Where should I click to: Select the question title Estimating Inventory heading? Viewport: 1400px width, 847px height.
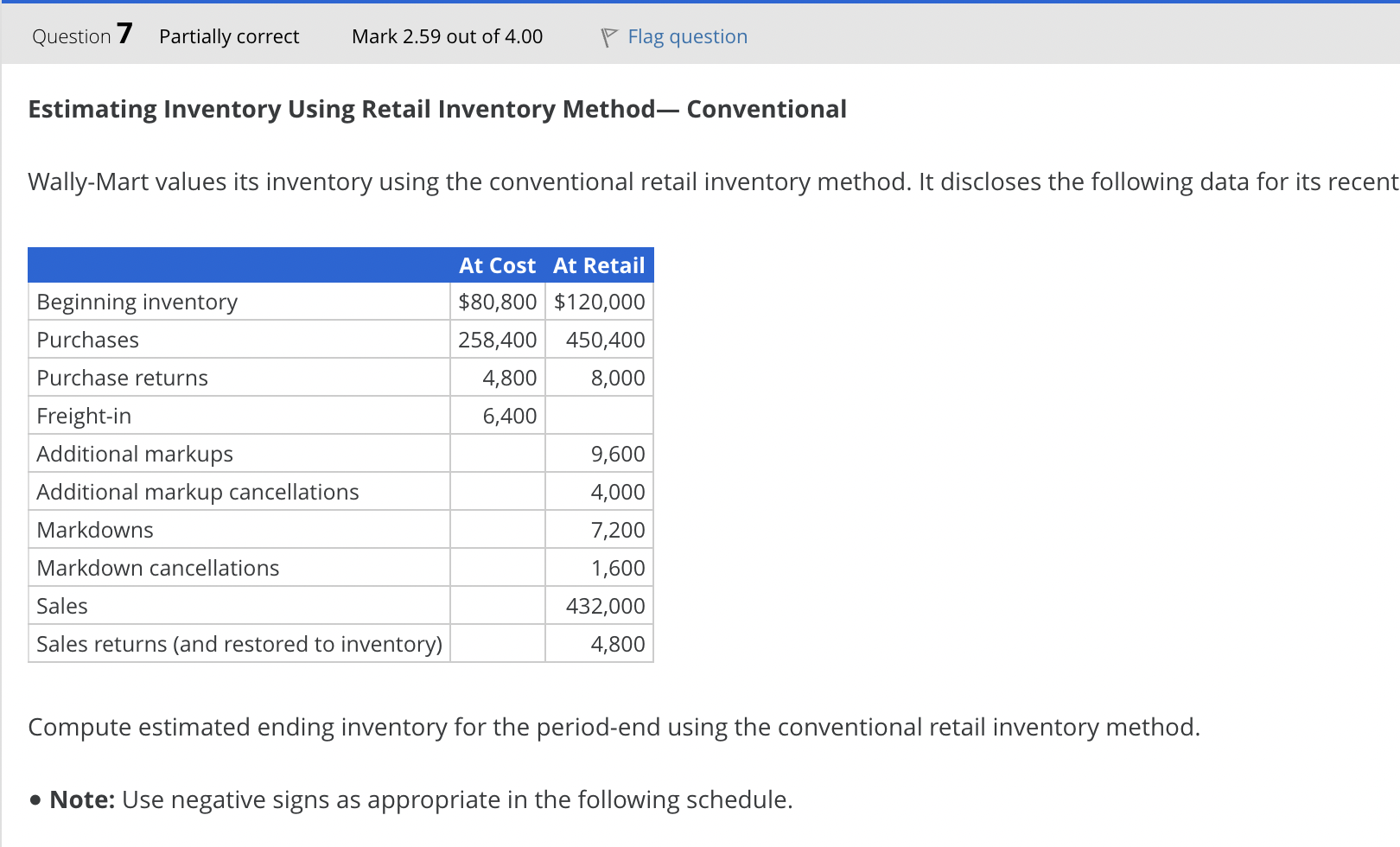[436, 108]
